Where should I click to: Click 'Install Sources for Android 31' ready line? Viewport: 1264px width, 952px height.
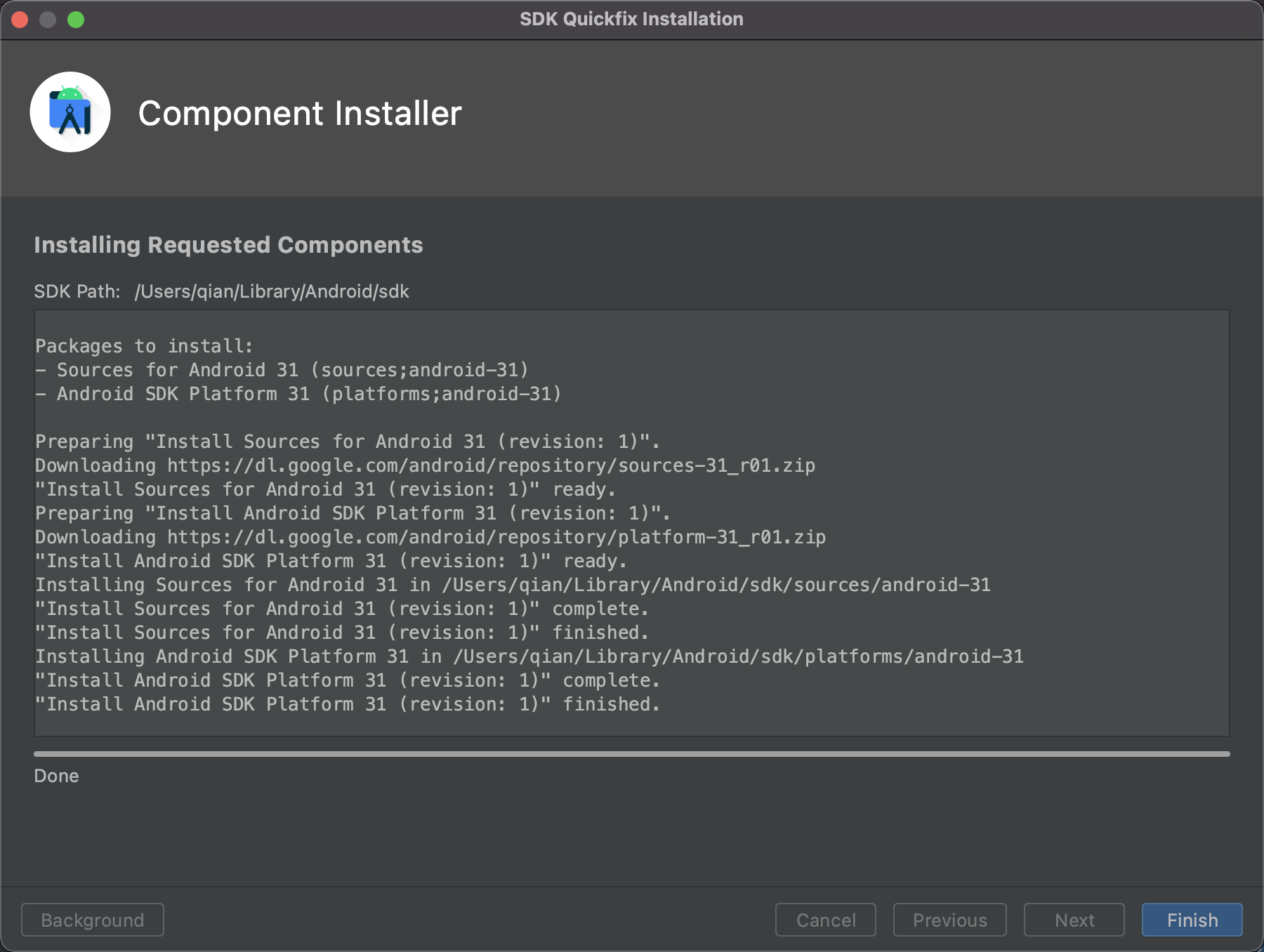point(326,489)
